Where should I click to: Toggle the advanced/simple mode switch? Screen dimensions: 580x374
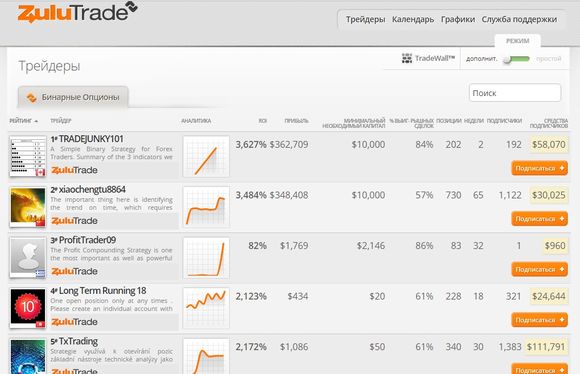click(x=516, y=59)
